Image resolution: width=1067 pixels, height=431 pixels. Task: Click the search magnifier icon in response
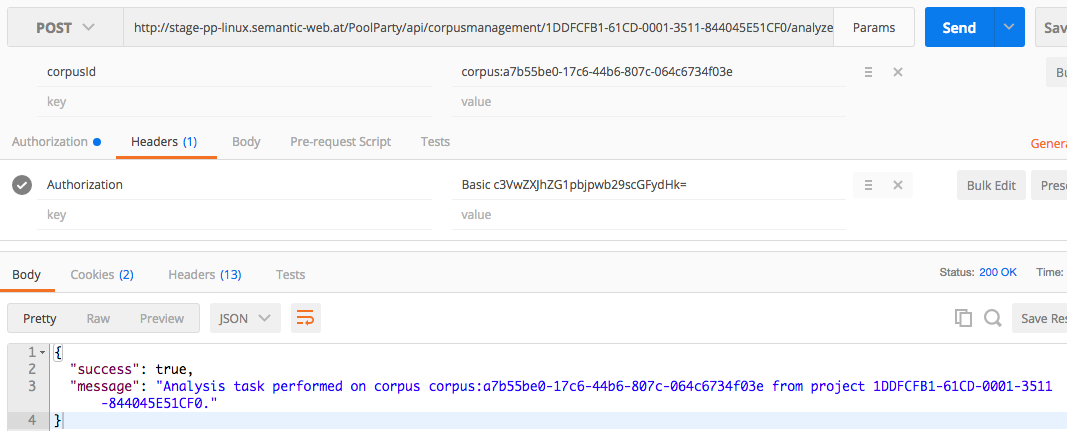(x=992, y=318)
